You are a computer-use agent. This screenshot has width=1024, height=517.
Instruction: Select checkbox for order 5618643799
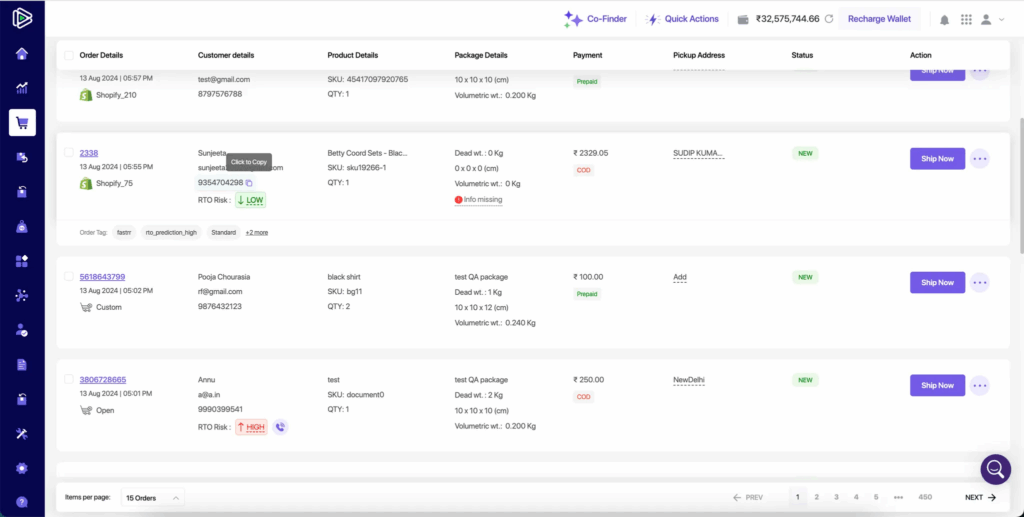point(68,276)
